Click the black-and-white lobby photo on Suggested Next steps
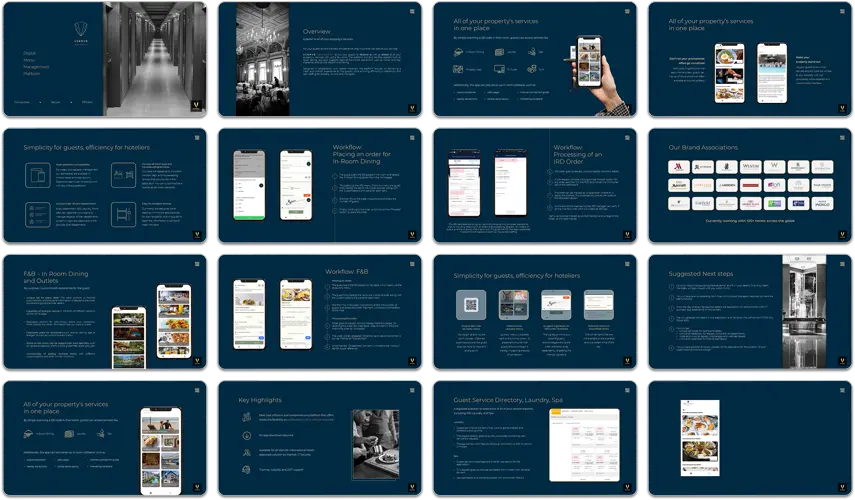The height and width of the screenshot is (500, 855). [804, 312]
